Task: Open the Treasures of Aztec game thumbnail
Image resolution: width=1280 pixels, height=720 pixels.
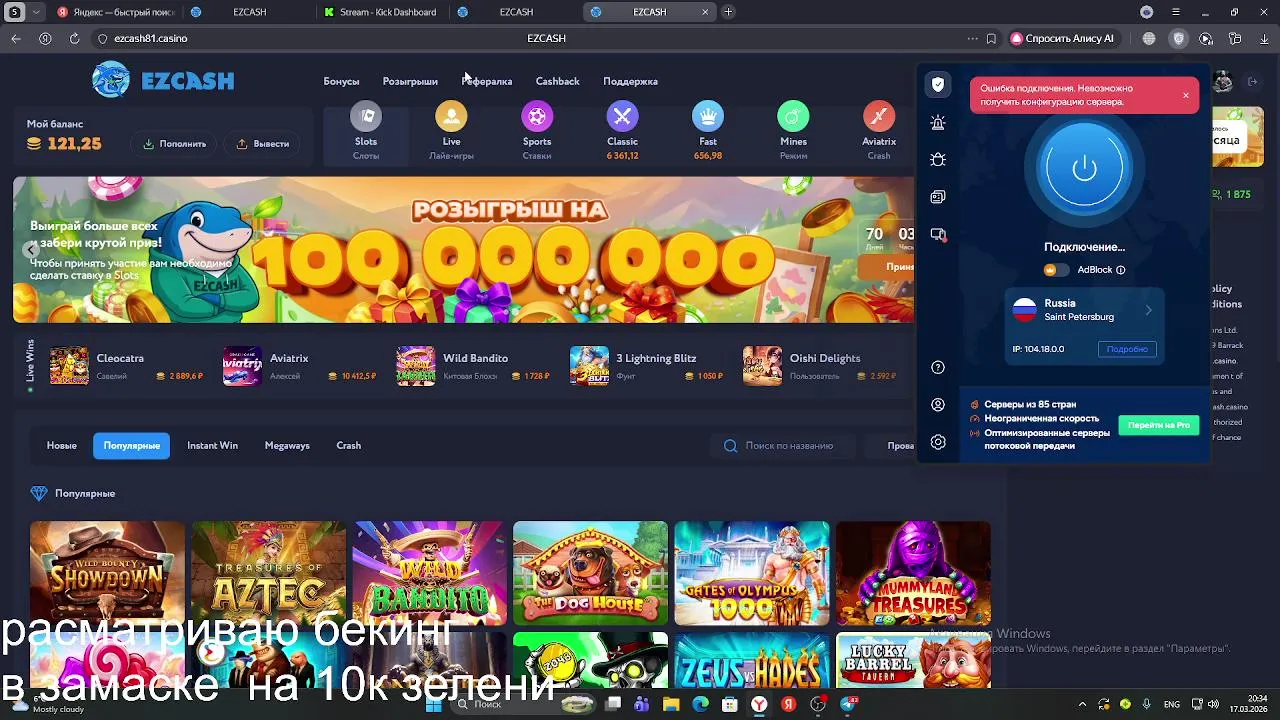Action: click(268, 573)
